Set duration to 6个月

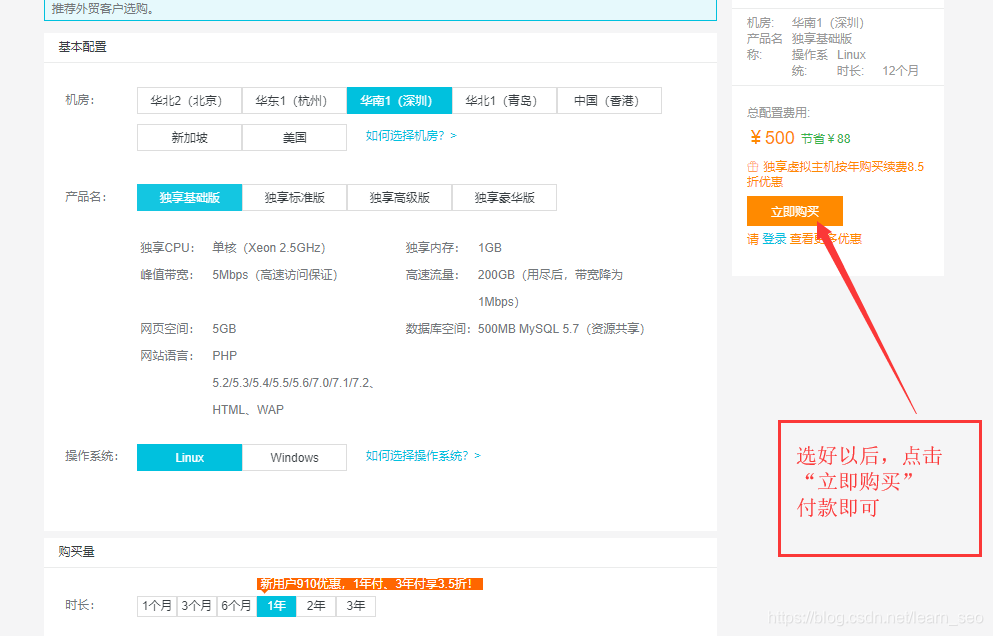pyautogui.click(x=237, y=606)
